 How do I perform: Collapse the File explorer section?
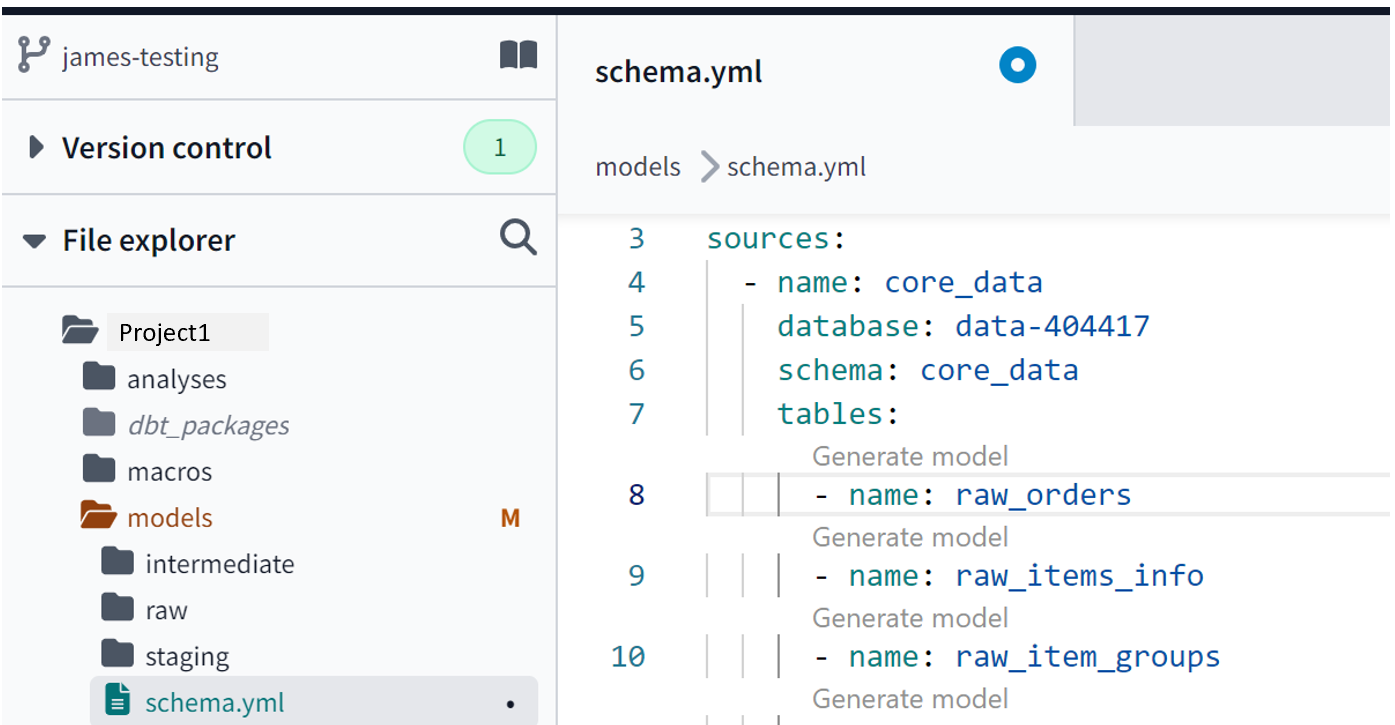tap(35, 241)
